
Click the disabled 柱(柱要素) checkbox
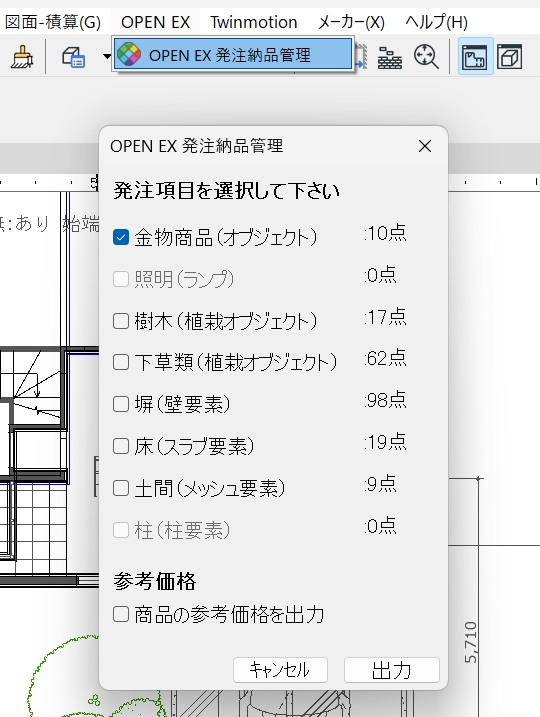click(121, 530)
